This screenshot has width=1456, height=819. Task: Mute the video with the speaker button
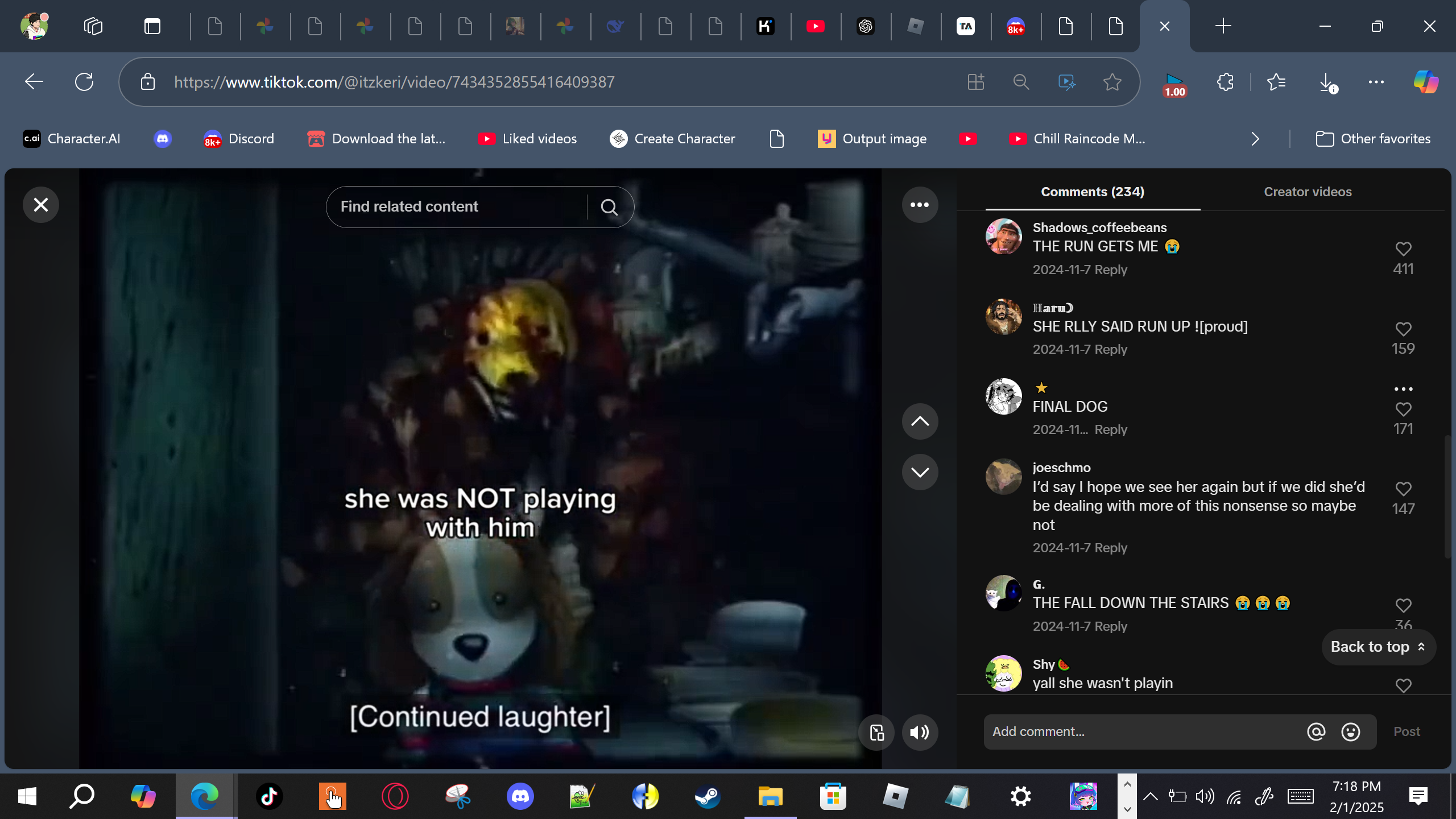tap(920, 733)
